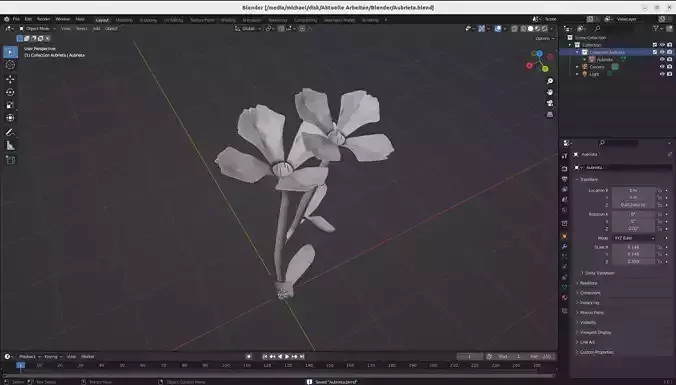Toggle X-ray viewport display
The height and width of the screenshot is (385, 676).
[514, 28]
